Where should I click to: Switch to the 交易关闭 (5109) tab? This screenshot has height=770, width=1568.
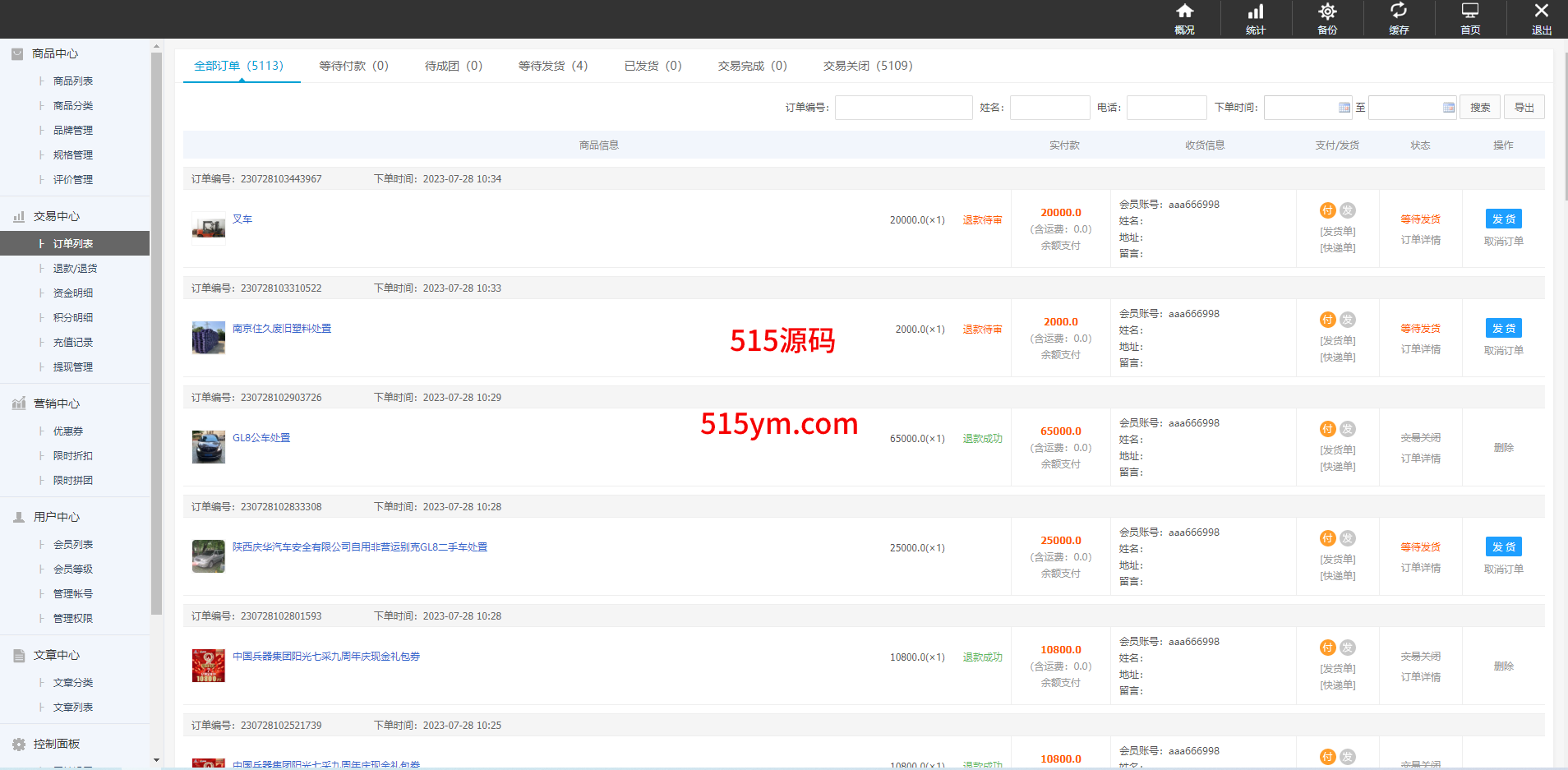point(867,66)
